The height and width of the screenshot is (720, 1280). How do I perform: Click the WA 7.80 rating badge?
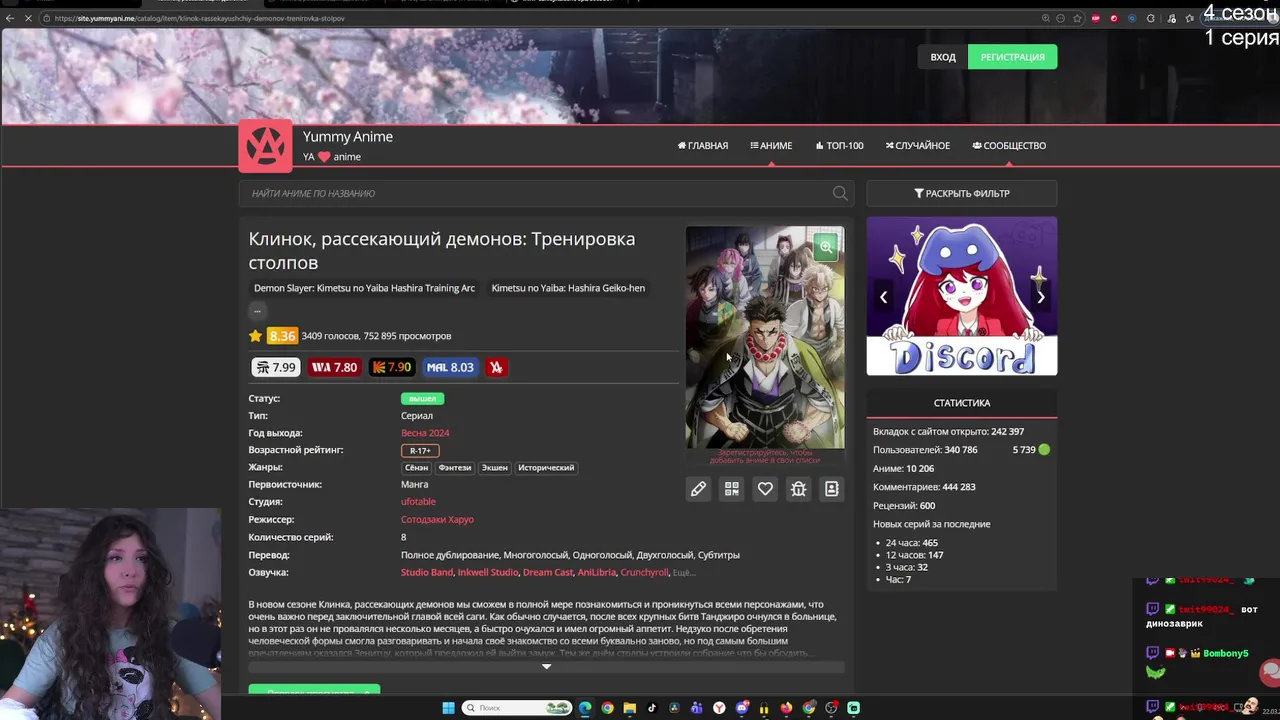334,367
